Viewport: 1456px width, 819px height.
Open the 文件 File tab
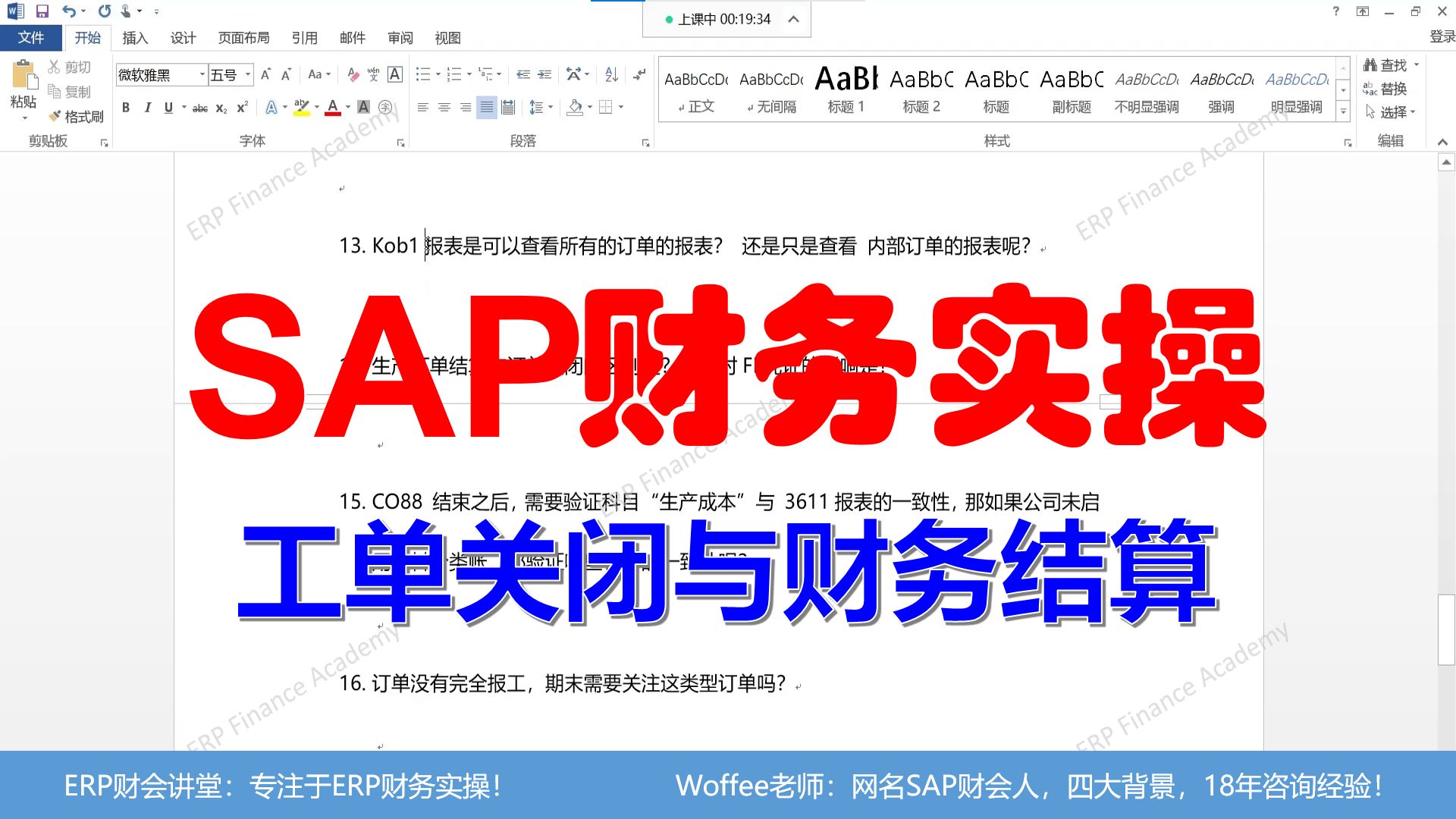coord(31,37)
